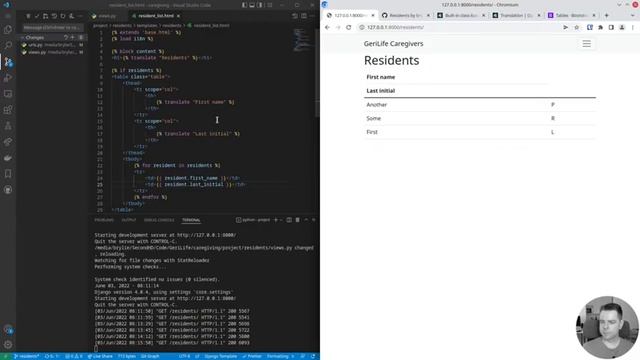Open the Chromium extensions puzzle icon
This screenshot has height=360, width=640.
pos(600,27)
